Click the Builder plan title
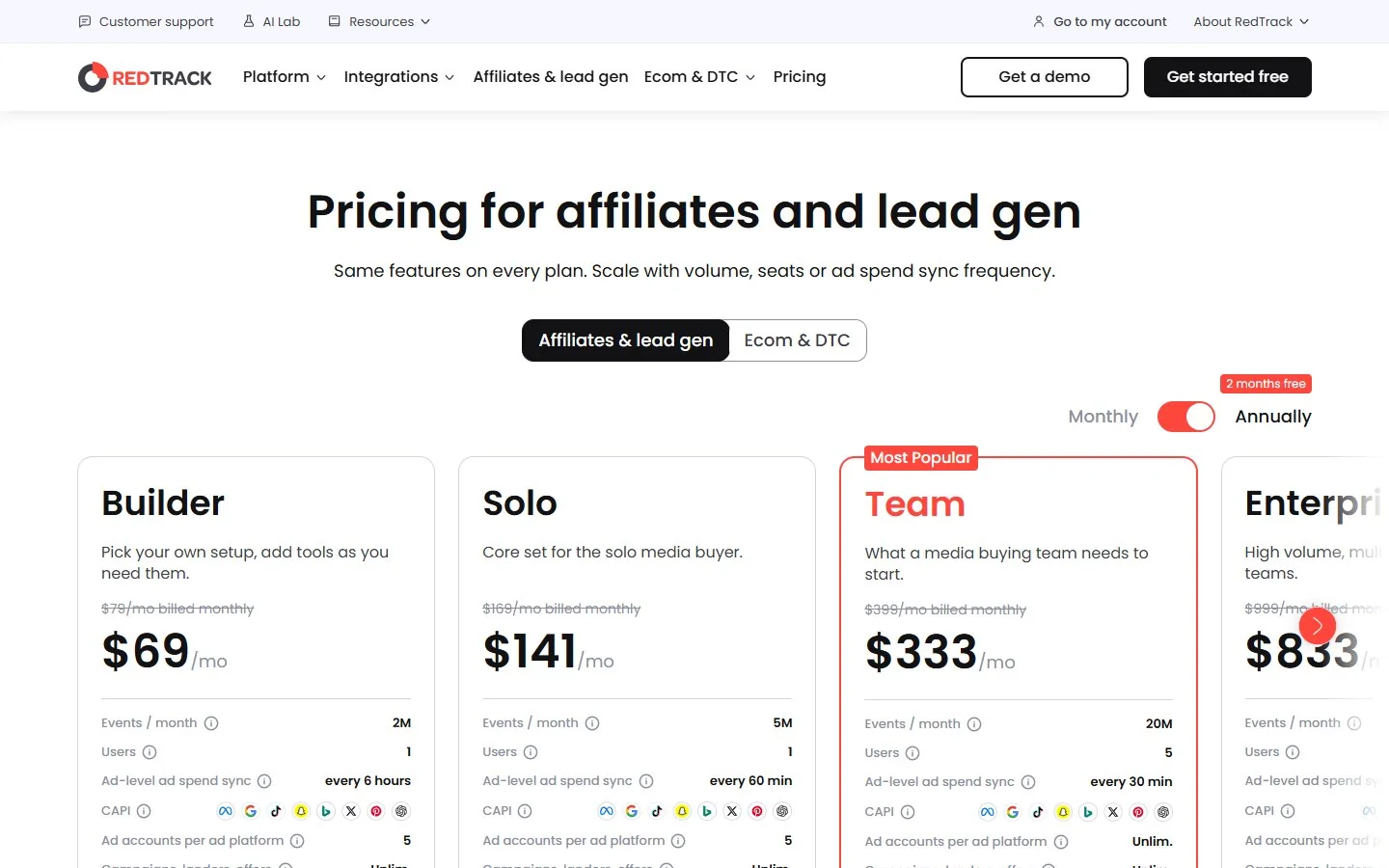The height and width of the screenshot is (868, 1389). 163,503
